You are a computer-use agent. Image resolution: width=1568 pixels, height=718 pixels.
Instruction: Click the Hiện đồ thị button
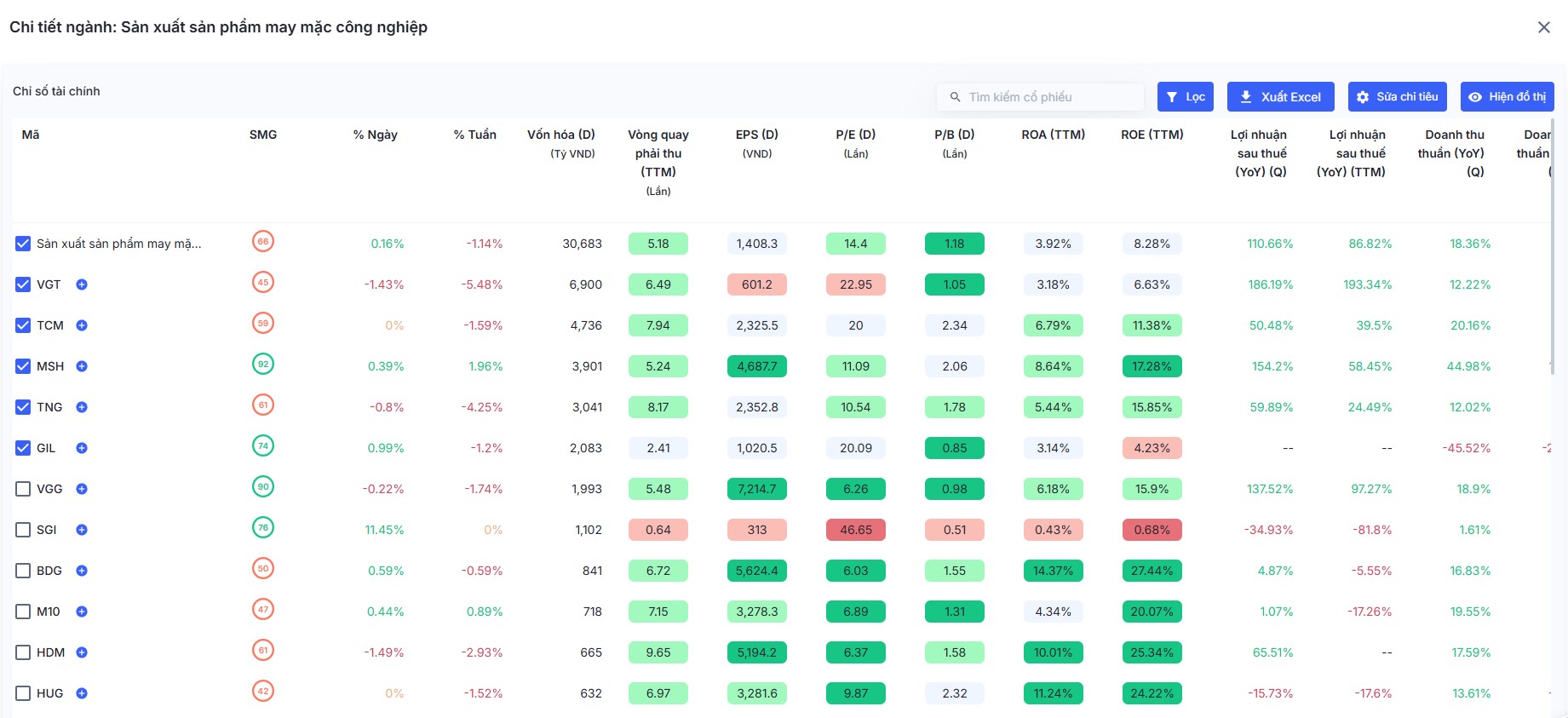(x=1508, y=97)
